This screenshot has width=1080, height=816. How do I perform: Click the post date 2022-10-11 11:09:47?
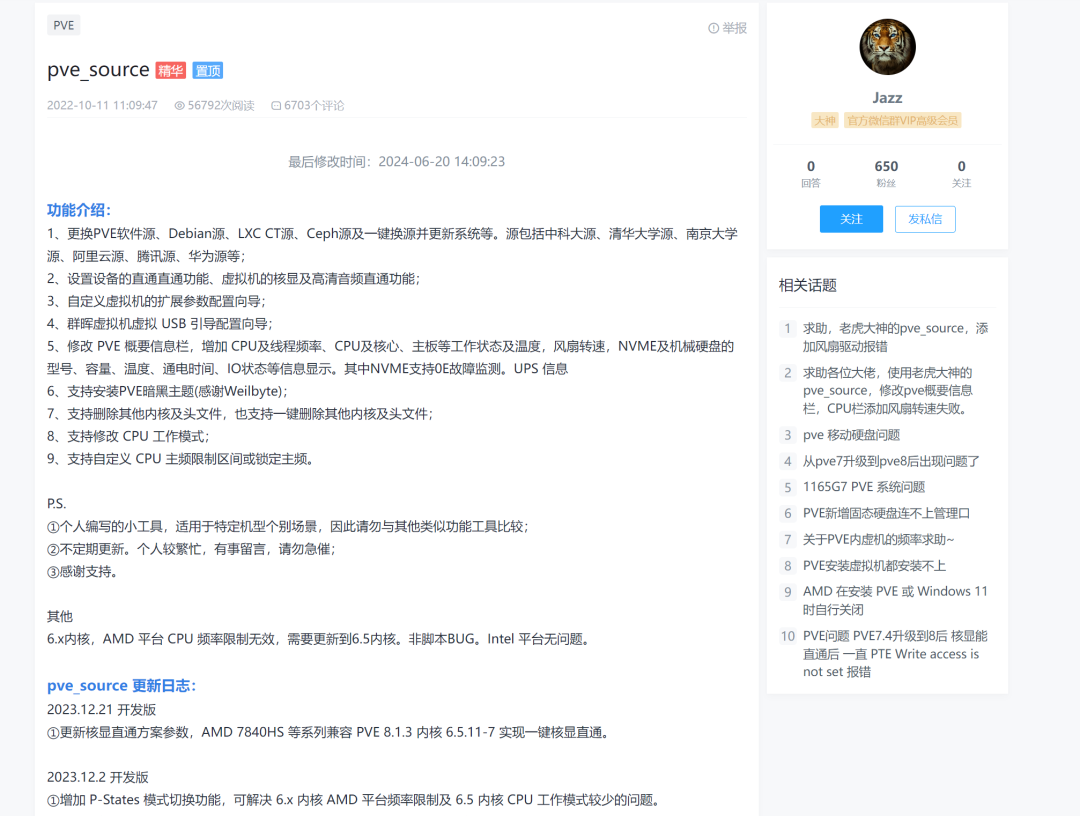click(102, 105)
